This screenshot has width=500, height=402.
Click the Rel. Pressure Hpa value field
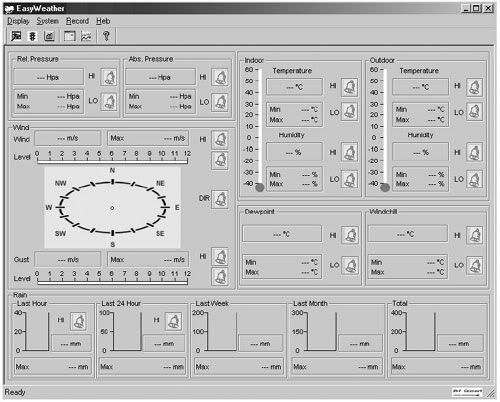48,77
